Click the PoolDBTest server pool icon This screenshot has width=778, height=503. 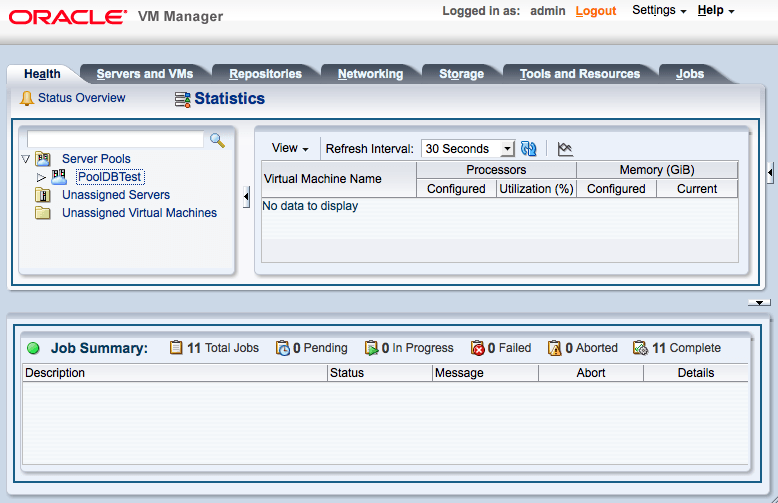(59, 177)
